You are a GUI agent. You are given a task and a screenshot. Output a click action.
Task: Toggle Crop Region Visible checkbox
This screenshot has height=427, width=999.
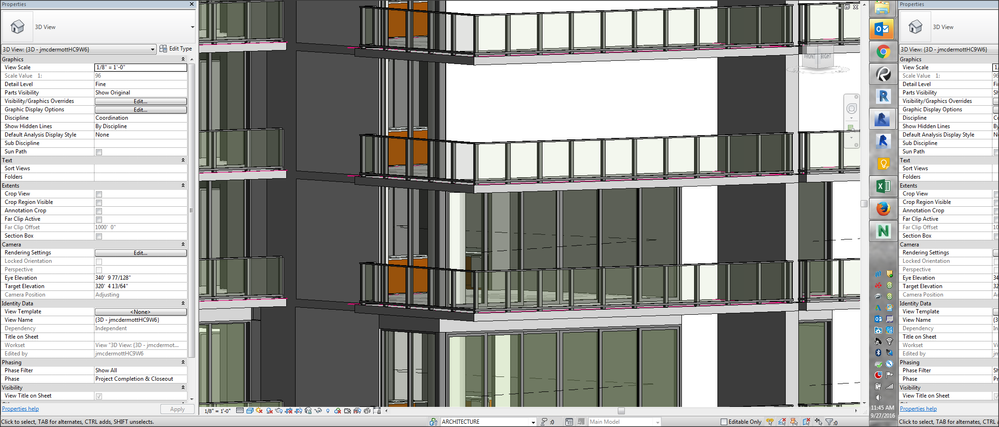99,202
